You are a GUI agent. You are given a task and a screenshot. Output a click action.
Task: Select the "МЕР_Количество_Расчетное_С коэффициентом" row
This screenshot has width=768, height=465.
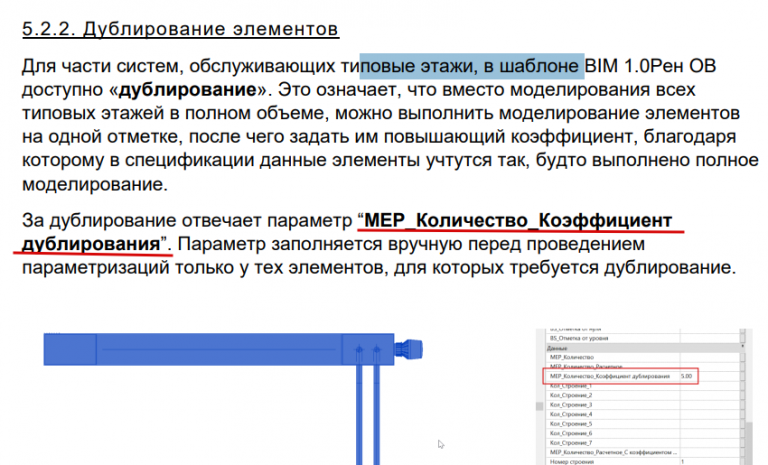644,452
